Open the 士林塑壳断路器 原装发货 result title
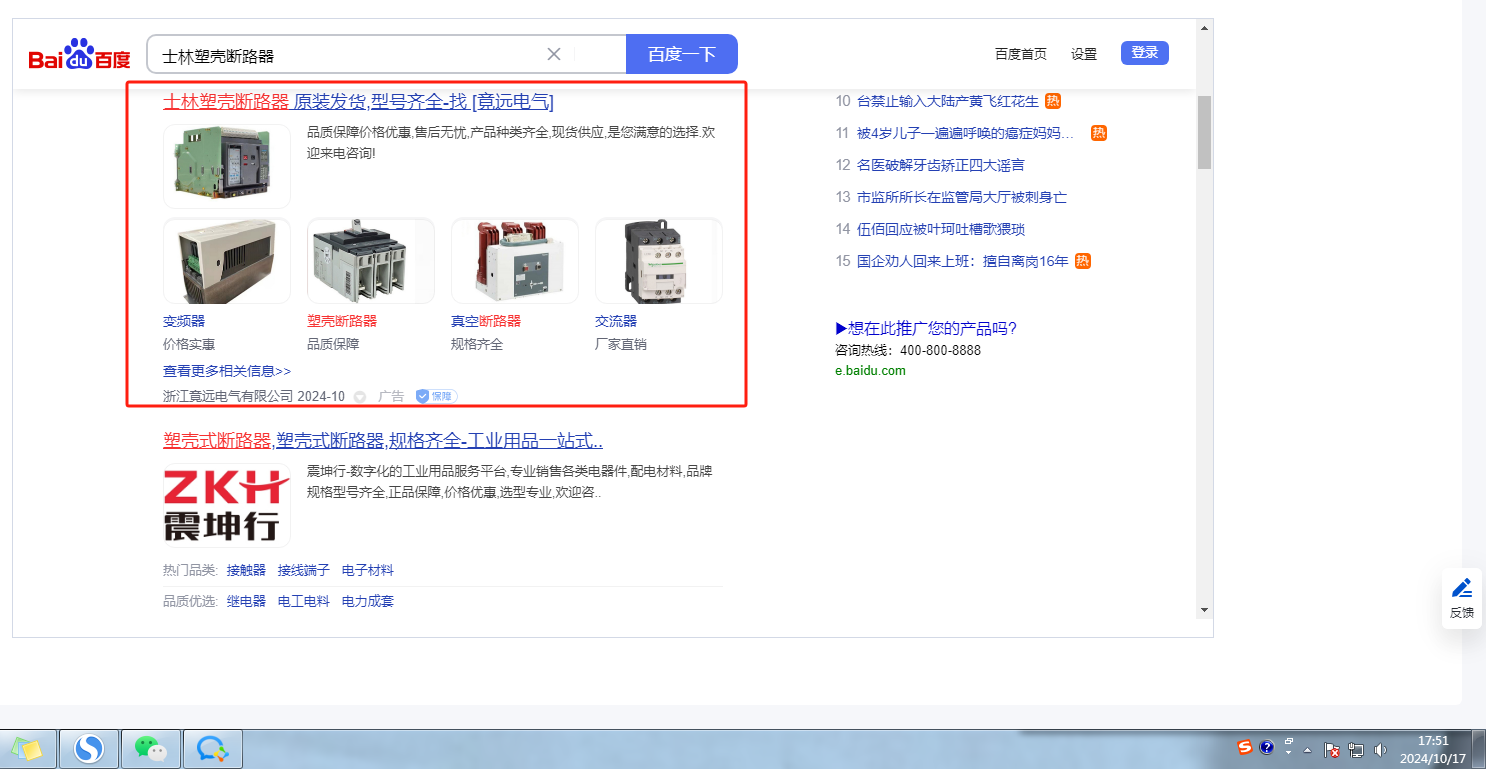Screen dimensions: 1486x769 (358, 102)
